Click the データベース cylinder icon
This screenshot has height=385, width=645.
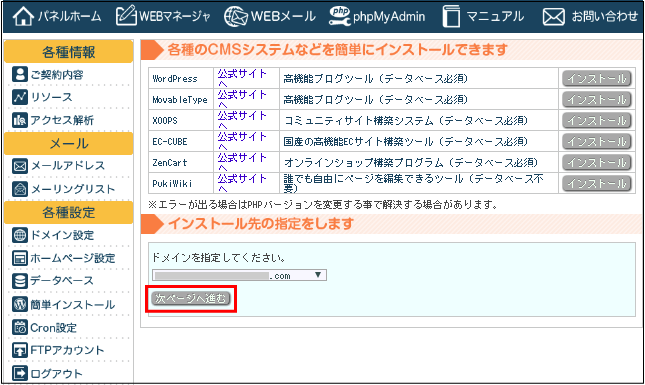20,281
